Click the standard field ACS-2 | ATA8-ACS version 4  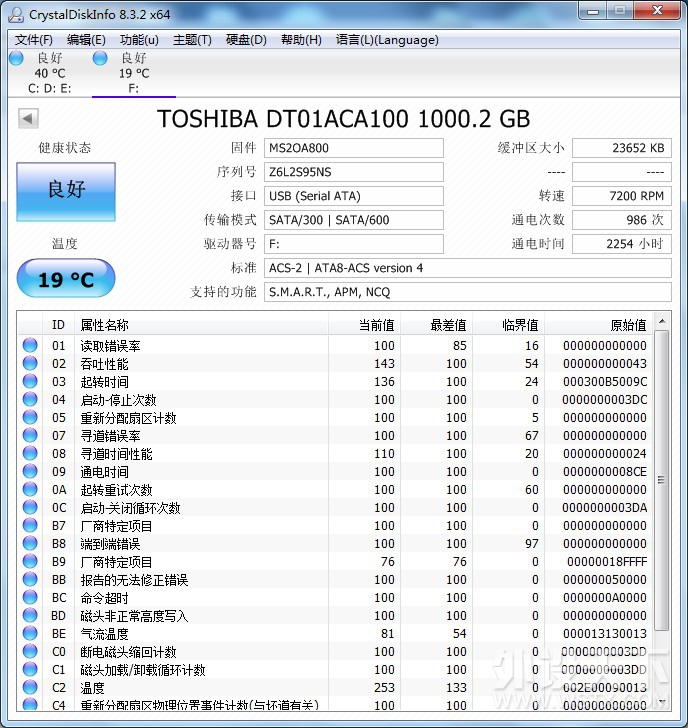468,268
